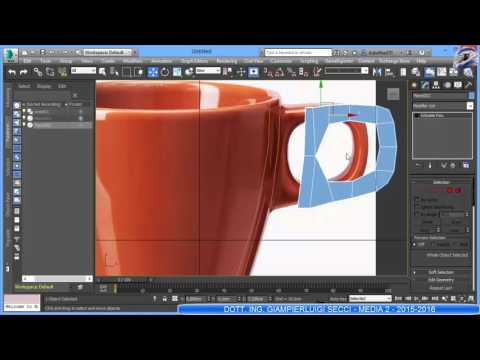This screenshot has height=360, width=480.
Task: Click the object color swatch beside name
Action: pyautogui.click(x=471, y=96)
